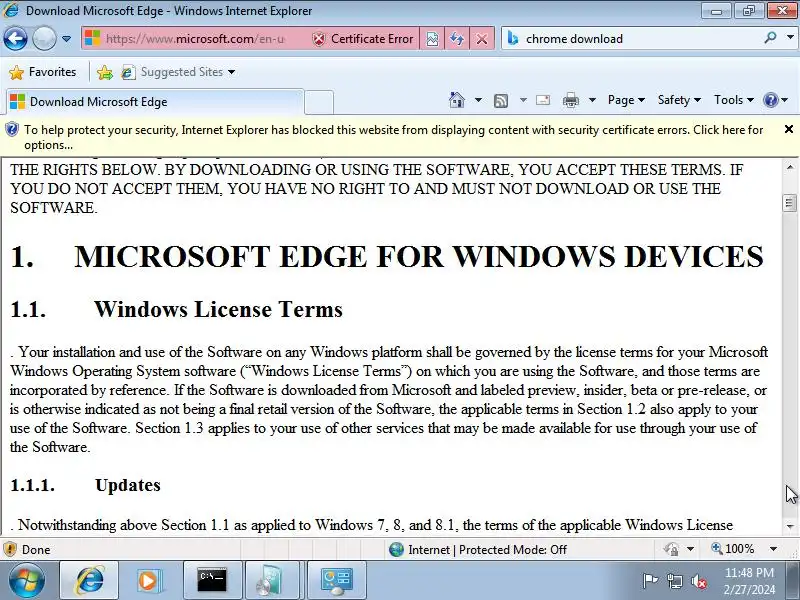Click the Print icon
Image resolution: width=800 pixels, height=600 pixels.
570,101
